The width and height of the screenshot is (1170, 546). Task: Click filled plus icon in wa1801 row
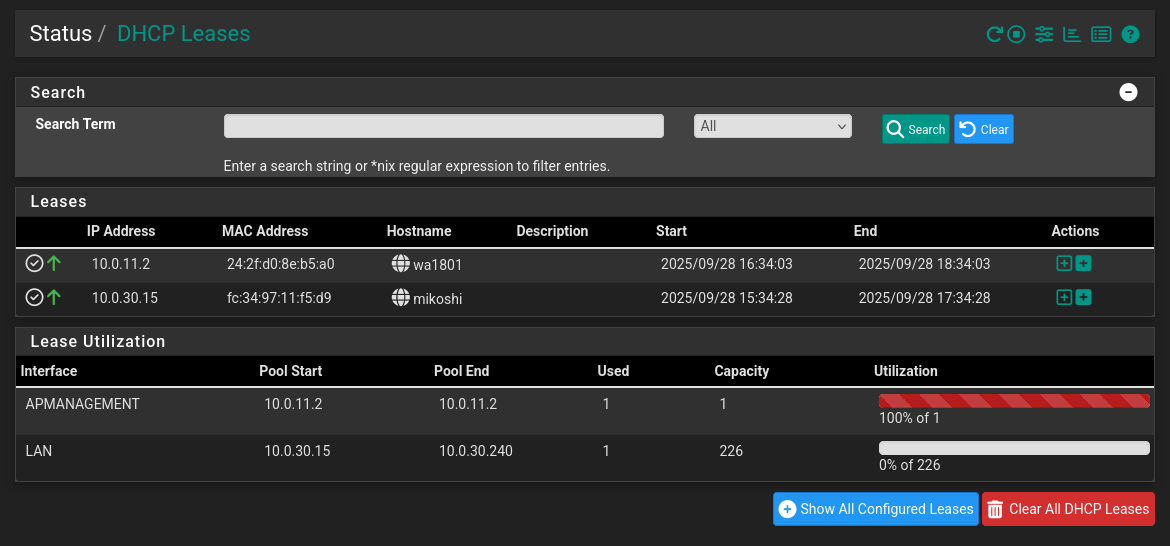click(x=1084, y=264)
